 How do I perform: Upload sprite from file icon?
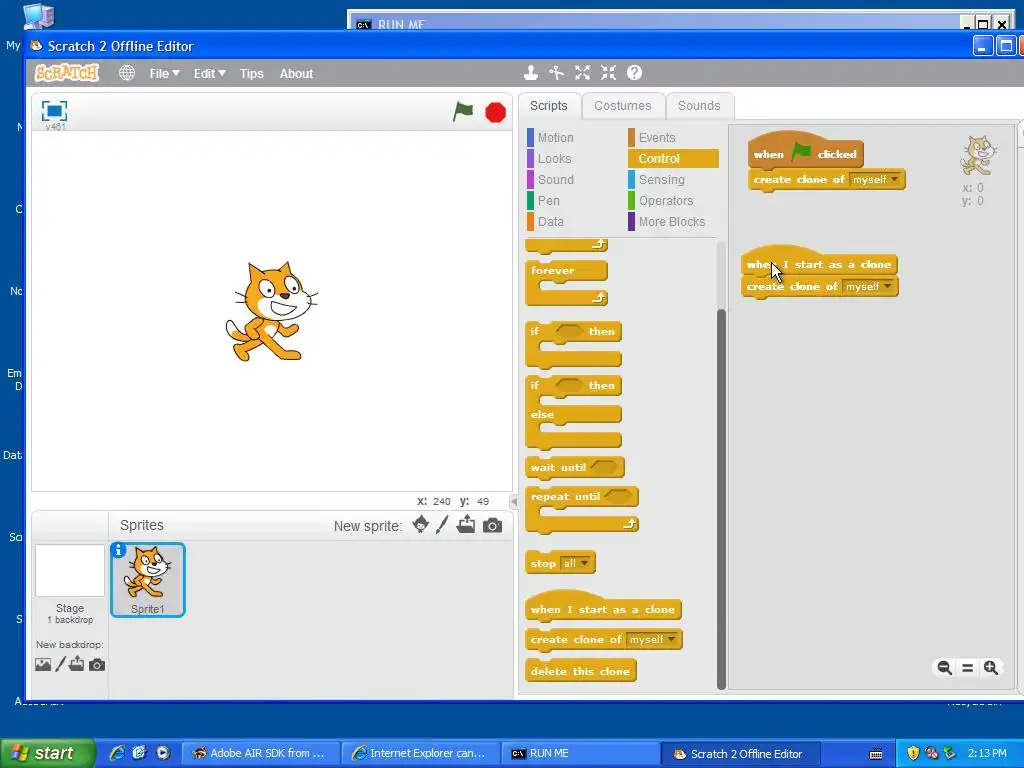466,524
